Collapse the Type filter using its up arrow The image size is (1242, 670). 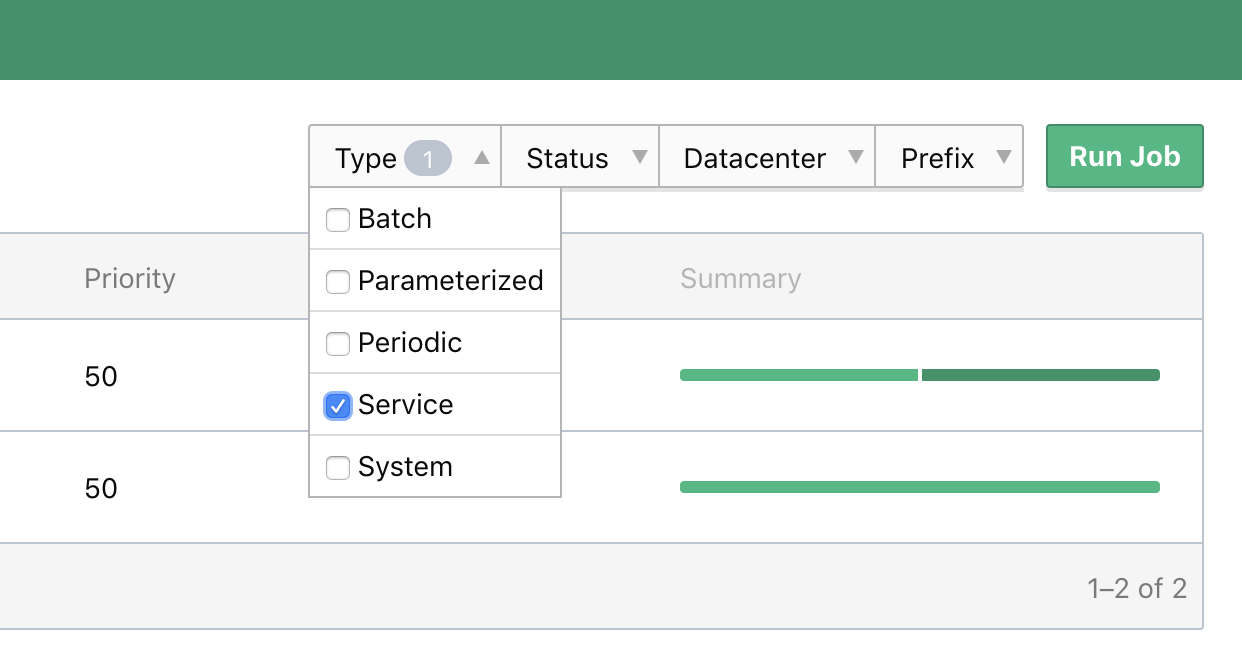tap(482, 157)
